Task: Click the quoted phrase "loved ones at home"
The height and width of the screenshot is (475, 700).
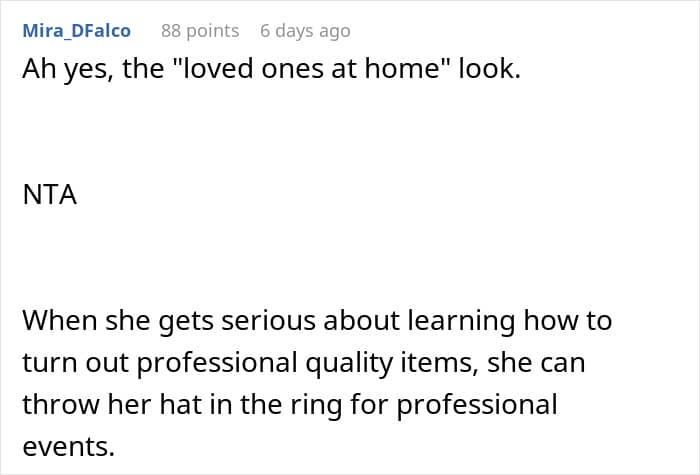Action: coord(309,68)
